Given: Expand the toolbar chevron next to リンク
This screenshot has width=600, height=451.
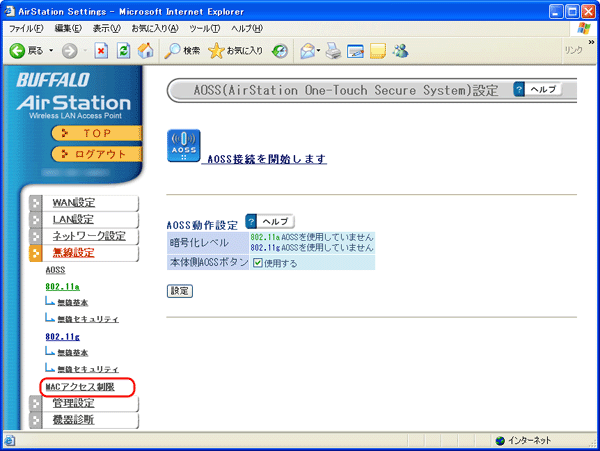Looking at the screenshot, I should [x=591, y=42].
